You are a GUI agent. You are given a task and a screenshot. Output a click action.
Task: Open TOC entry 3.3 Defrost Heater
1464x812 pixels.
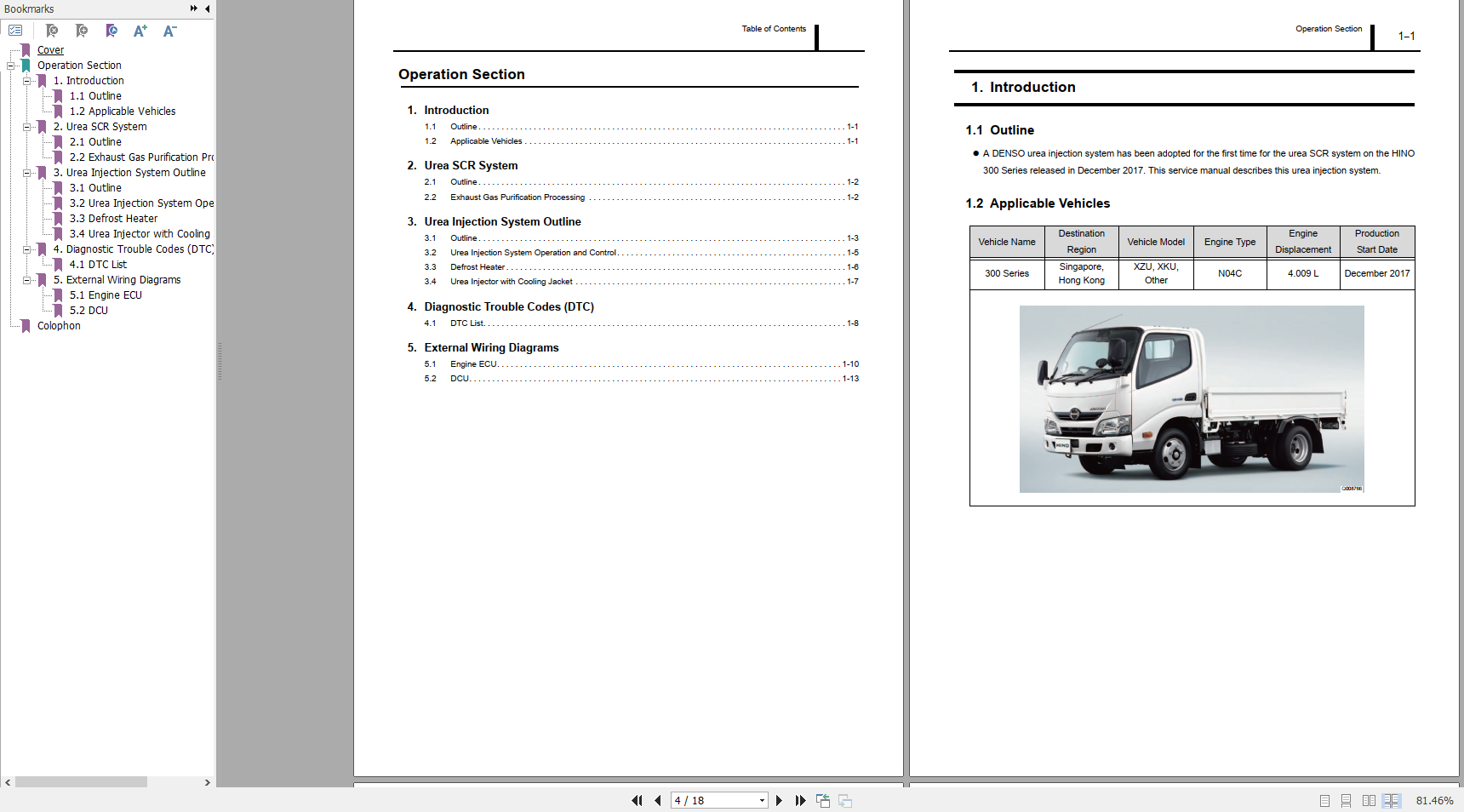point(641,267)
